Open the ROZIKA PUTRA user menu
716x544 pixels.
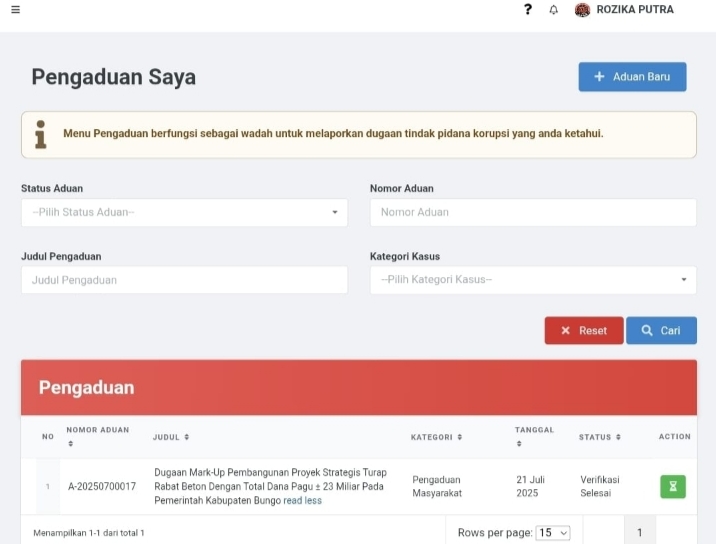635,10
